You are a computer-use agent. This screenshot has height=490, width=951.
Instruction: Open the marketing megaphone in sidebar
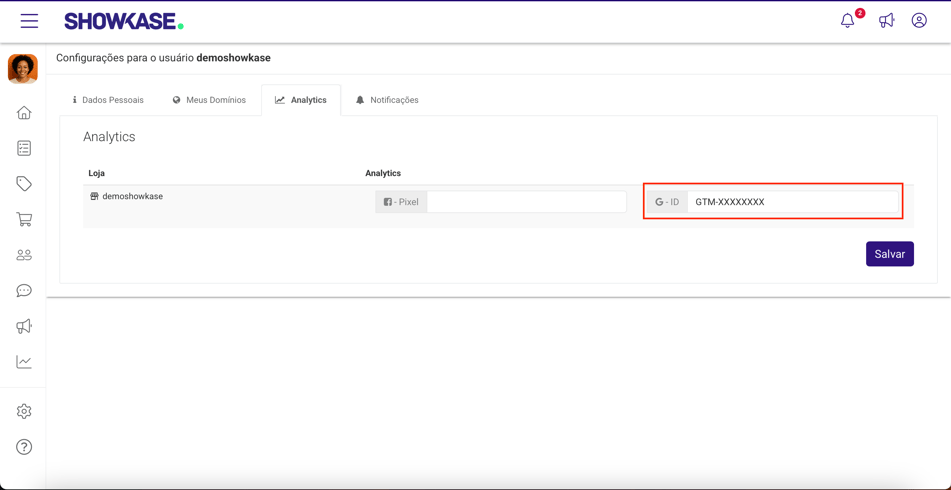[24, 326]
